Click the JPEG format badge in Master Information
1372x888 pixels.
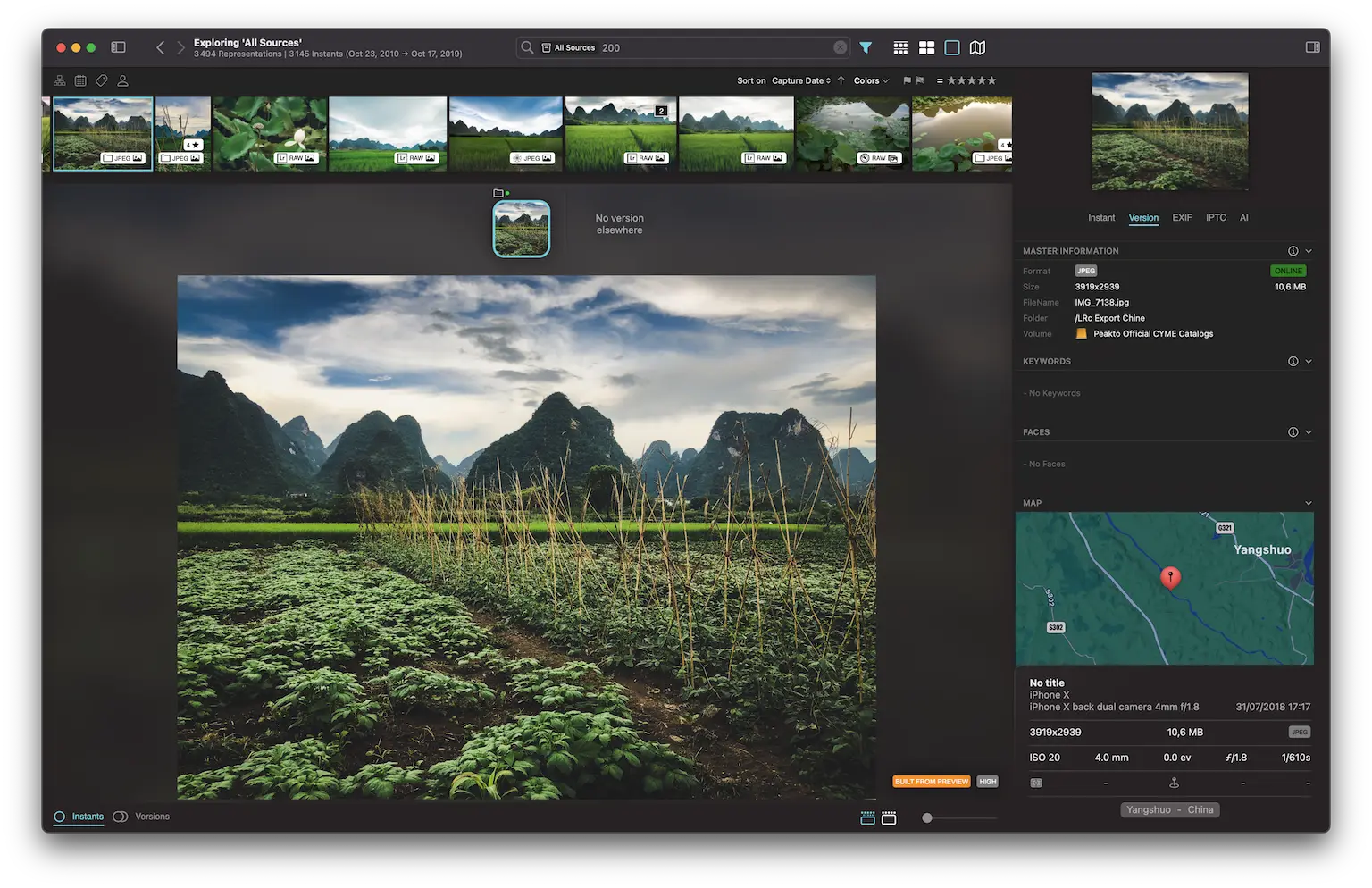pos(1086,271)
